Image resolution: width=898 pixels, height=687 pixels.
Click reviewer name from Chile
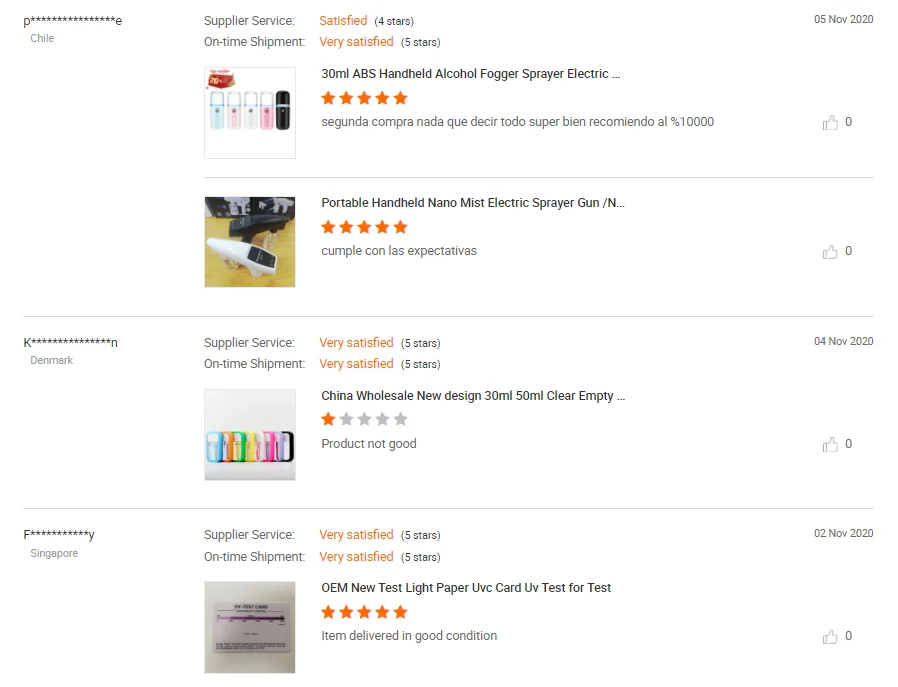[x=73, y=21]
